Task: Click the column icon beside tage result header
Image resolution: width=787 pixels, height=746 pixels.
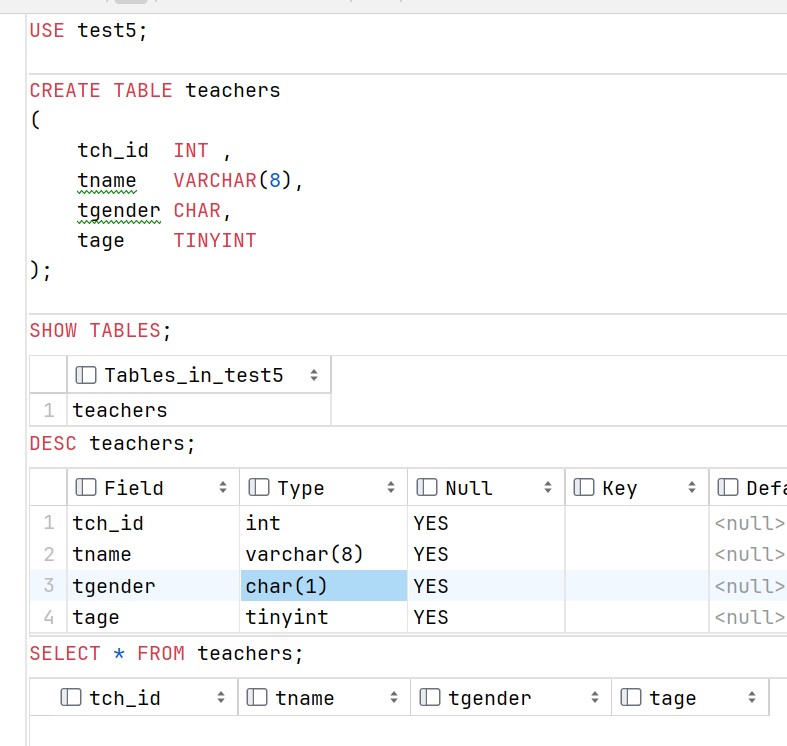Action: point(631,697)
